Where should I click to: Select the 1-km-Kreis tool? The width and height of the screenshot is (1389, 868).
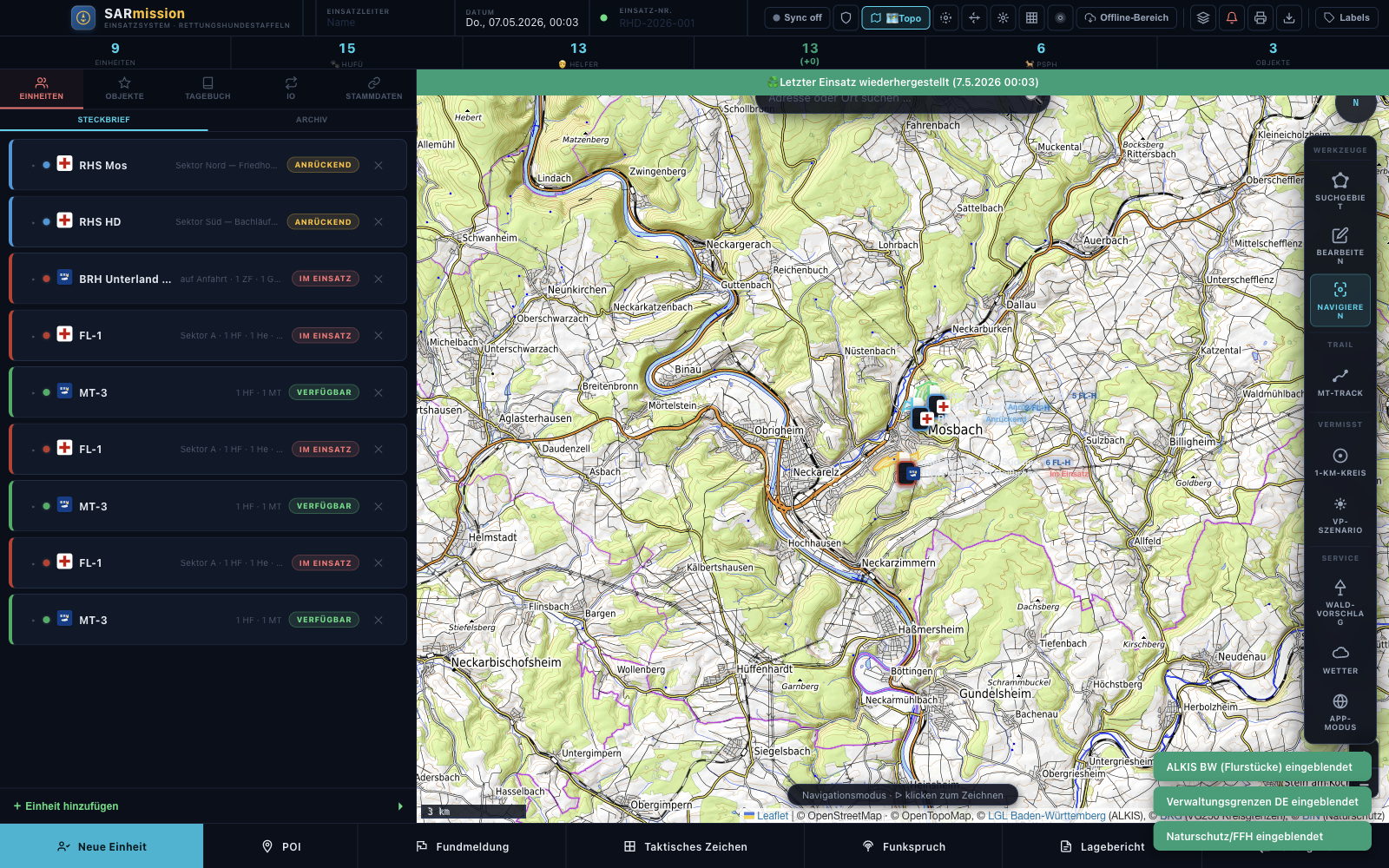1340,462
